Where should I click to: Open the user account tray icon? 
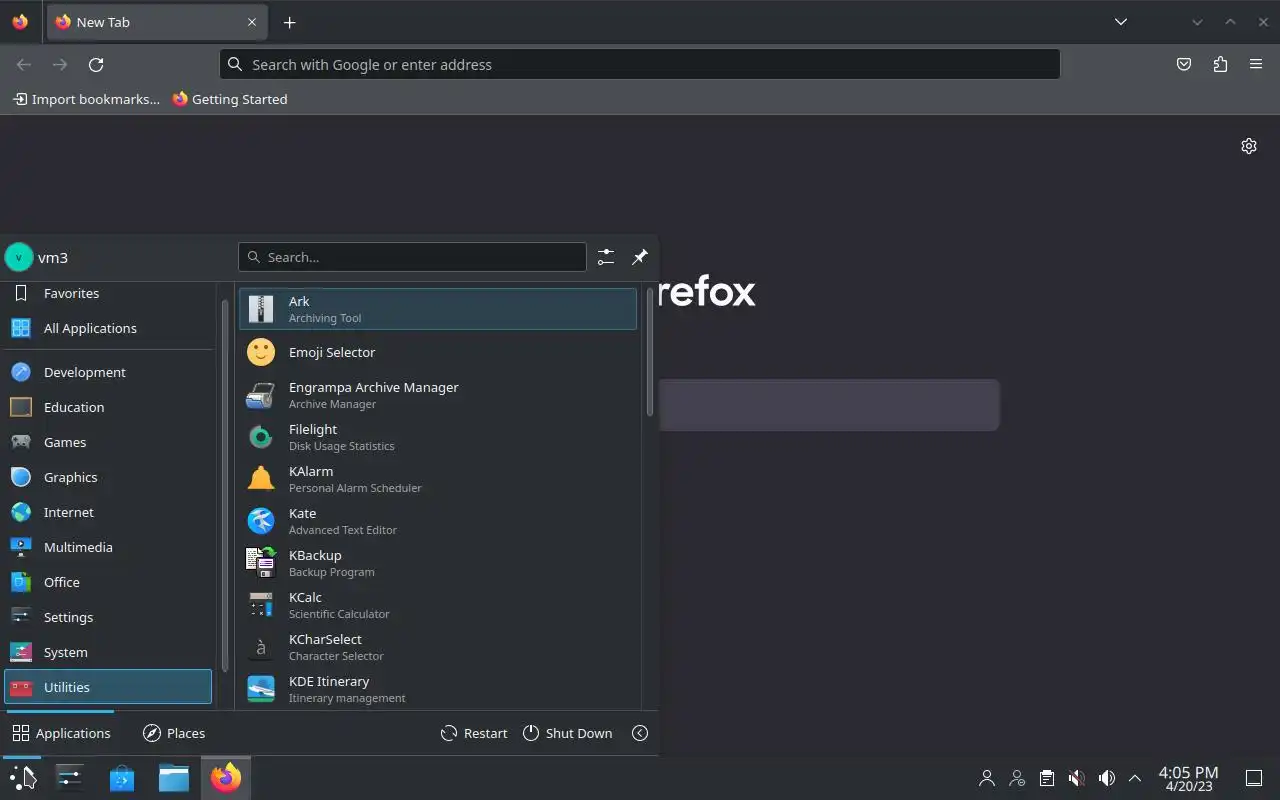coord(987,778)
